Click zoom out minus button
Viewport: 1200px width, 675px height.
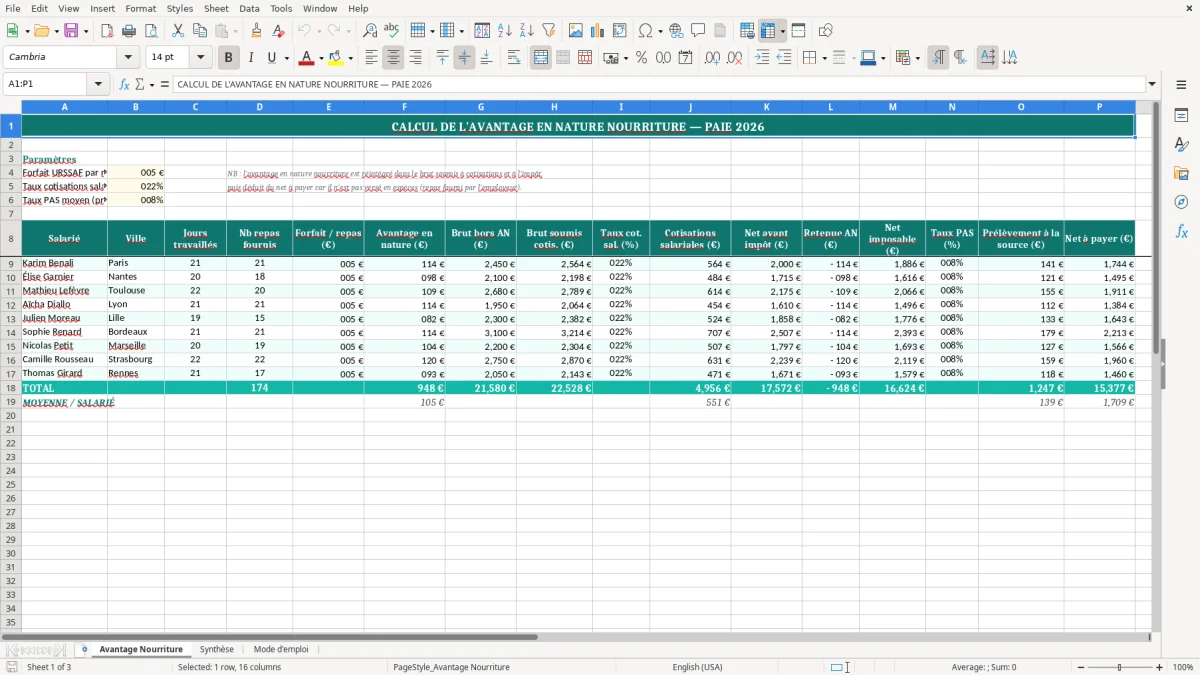(x=1079, y=667)
